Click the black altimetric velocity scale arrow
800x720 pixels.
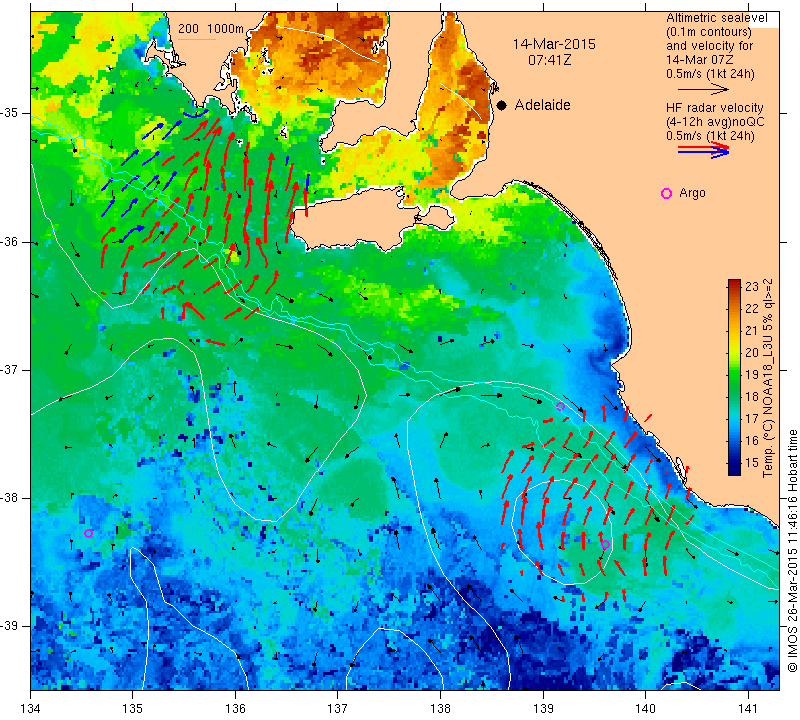[x=703, y=89]
